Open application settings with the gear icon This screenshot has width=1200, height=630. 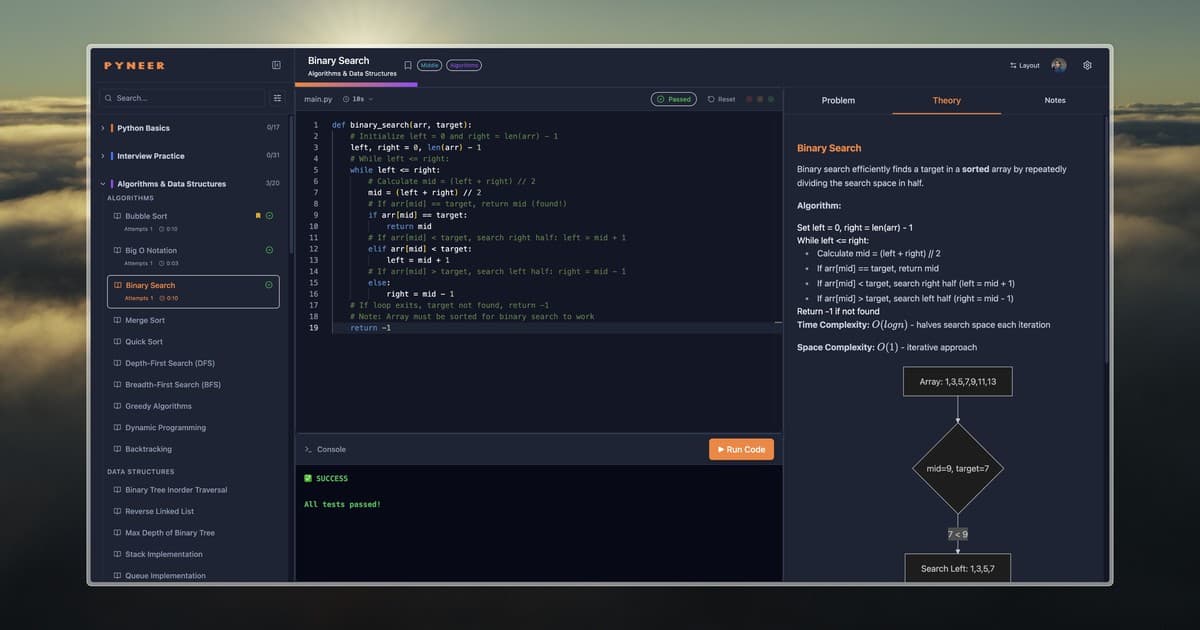tap(1086, 64)
